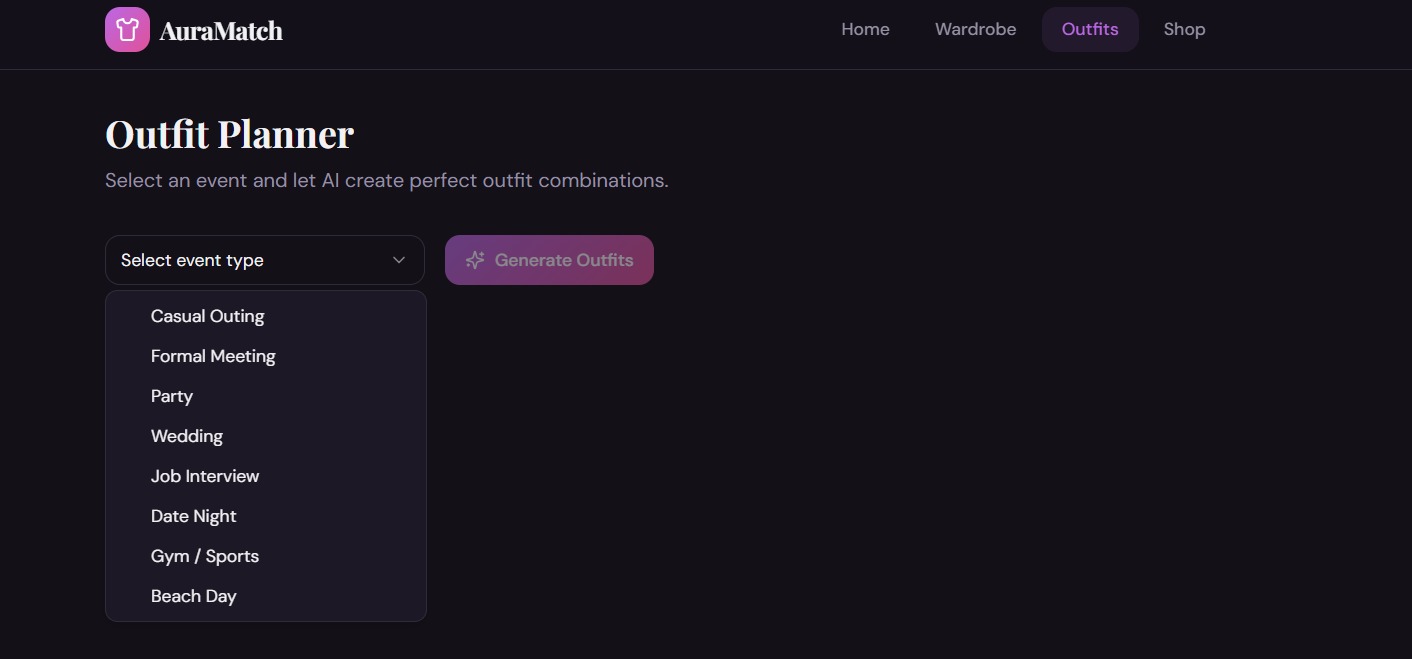Choose Beach Day from the list
Image resolution: width=1412 pixels, height=659 pixels.
click(266, 596)
